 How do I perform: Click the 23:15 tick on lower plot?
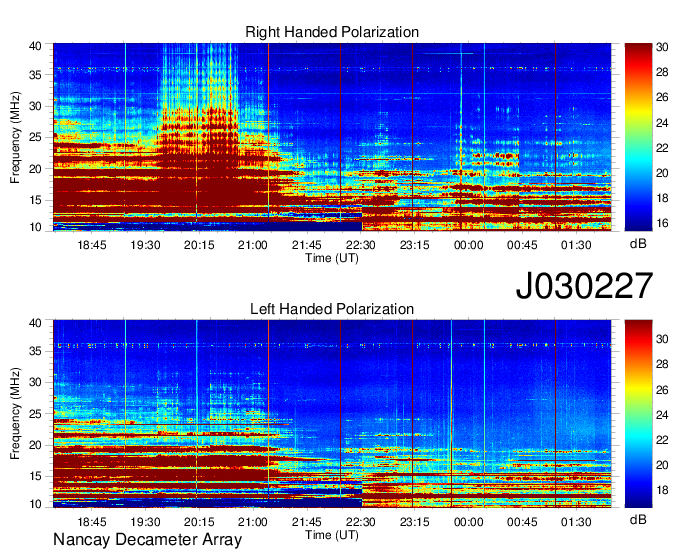click(415, 522)
